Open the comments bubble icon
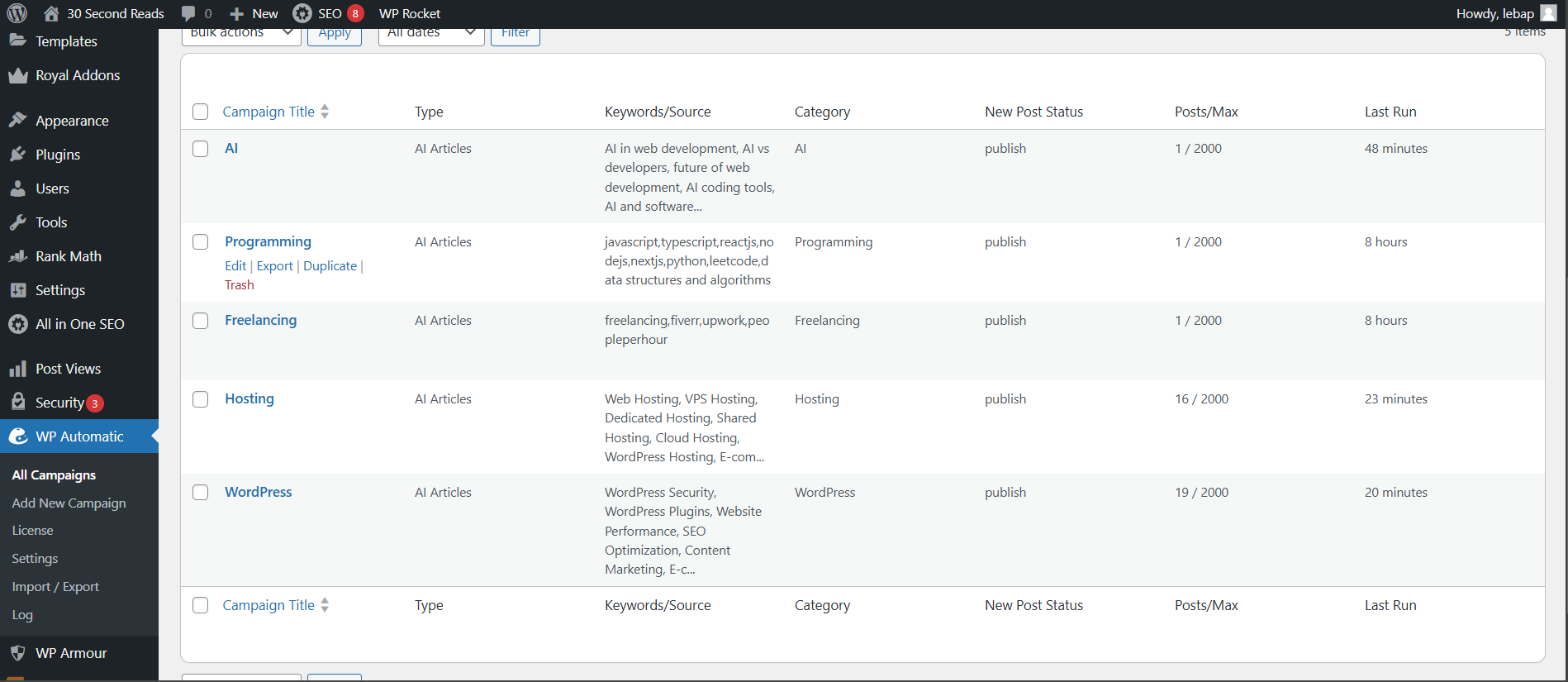Image resolution: width=1568 pixels, height=682 pixels. (x=188, y=13)
